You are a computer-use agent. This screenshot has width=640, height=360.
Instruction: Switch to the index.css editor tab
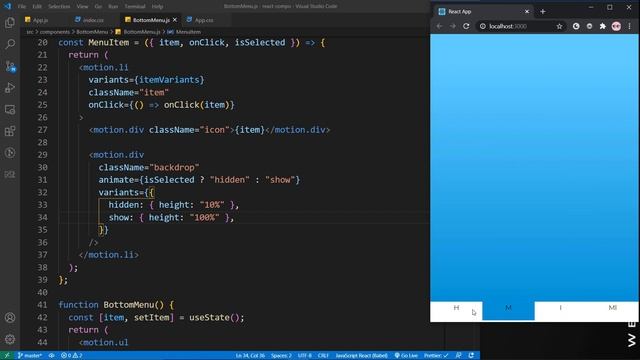(x=93, y=20)
